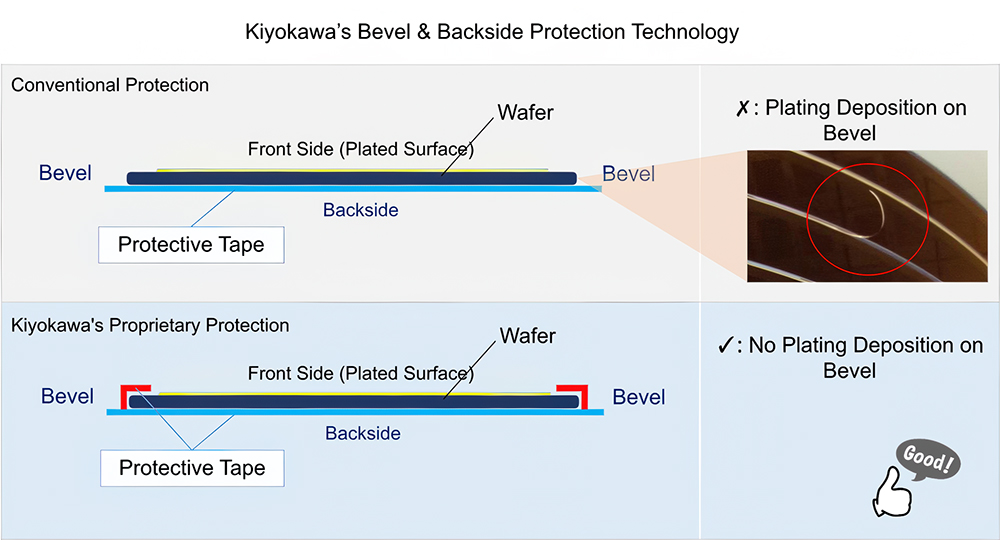
Task: Click the lower "Backside" label
Action: tap(362, 434)
